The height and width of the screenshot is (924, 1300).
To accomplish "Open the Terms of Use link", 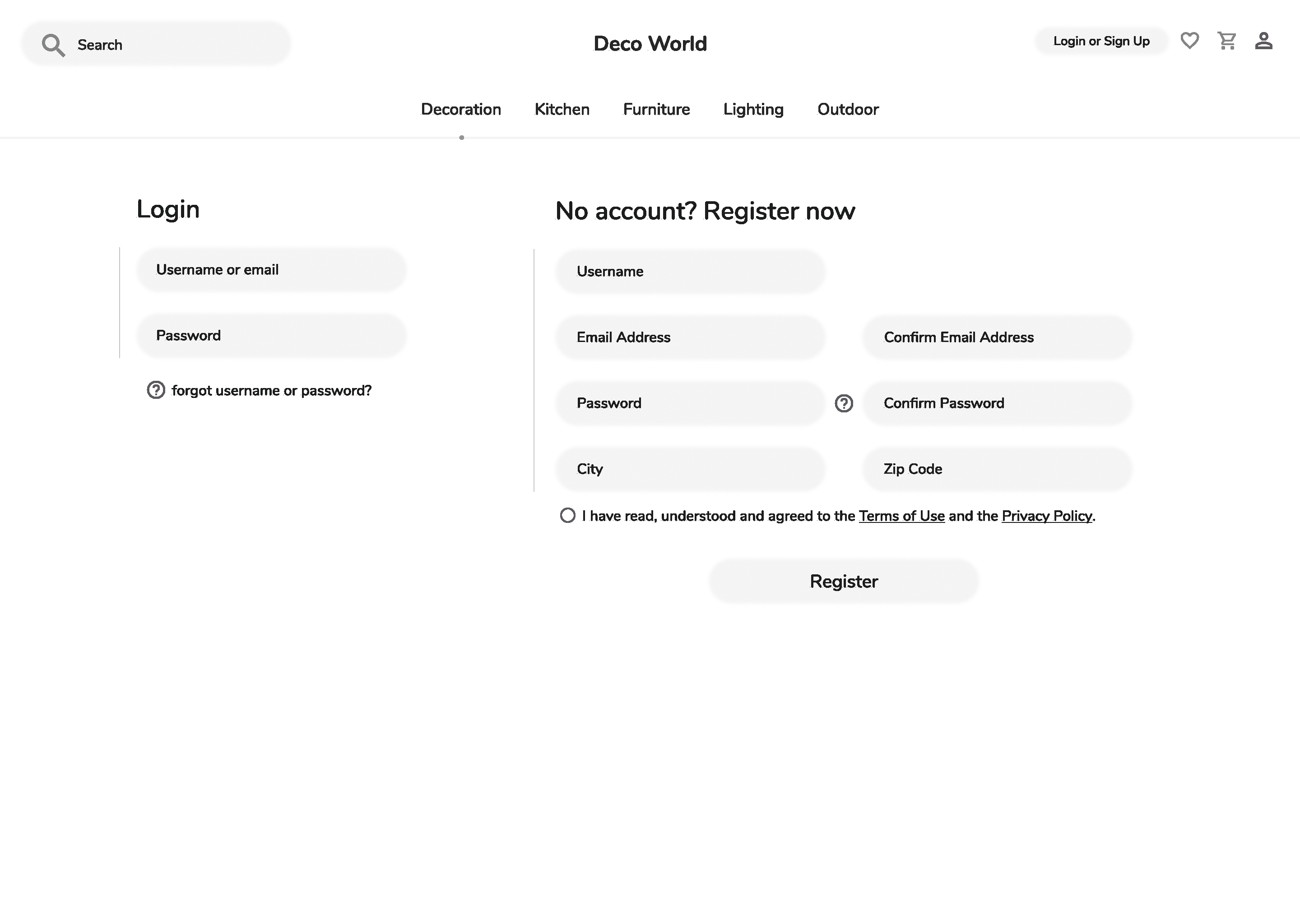I will point(901,516).
